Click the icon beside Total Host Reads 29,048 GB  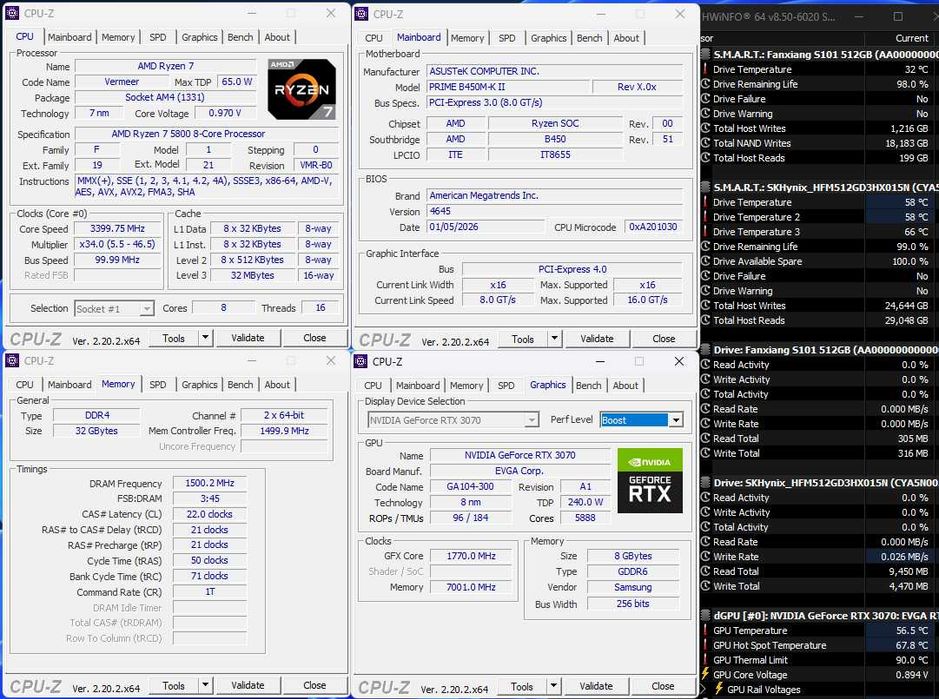[x=705, y=320]
